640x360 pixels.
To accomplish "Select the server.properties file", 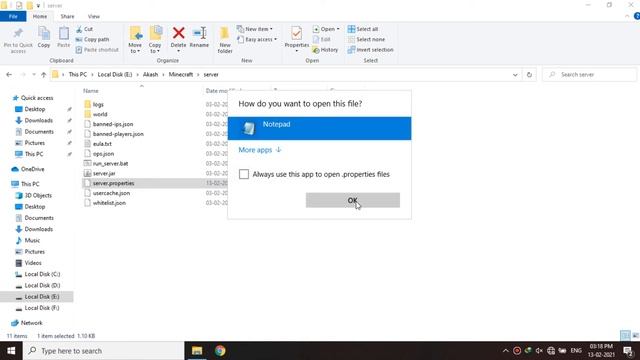I will click(113, 183).
